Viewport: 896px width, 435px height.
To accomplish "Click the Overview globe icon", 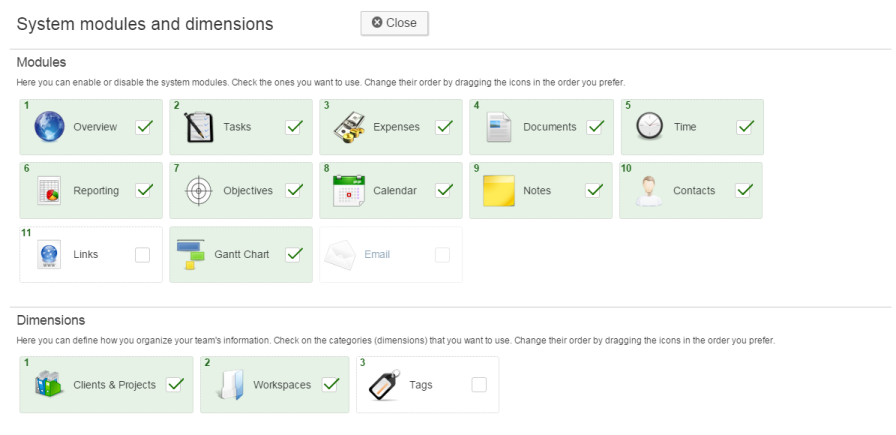I will click(49, 127).
